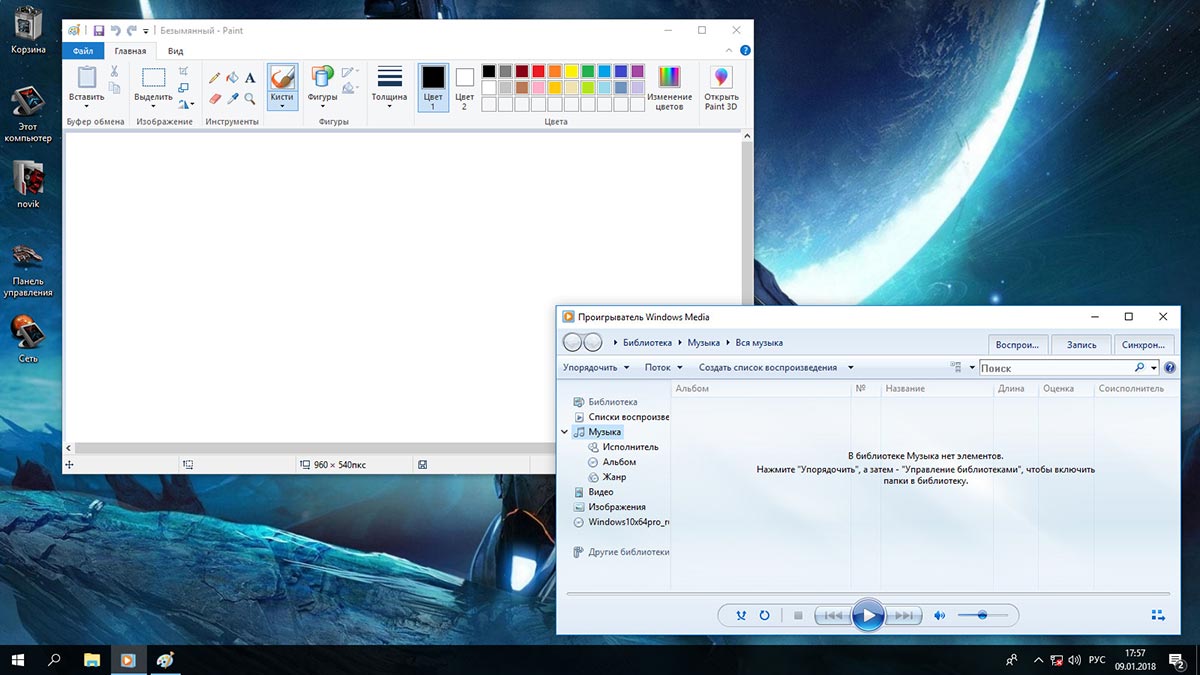Mute the Windows Media Player volume

click(x=939, y=616)
